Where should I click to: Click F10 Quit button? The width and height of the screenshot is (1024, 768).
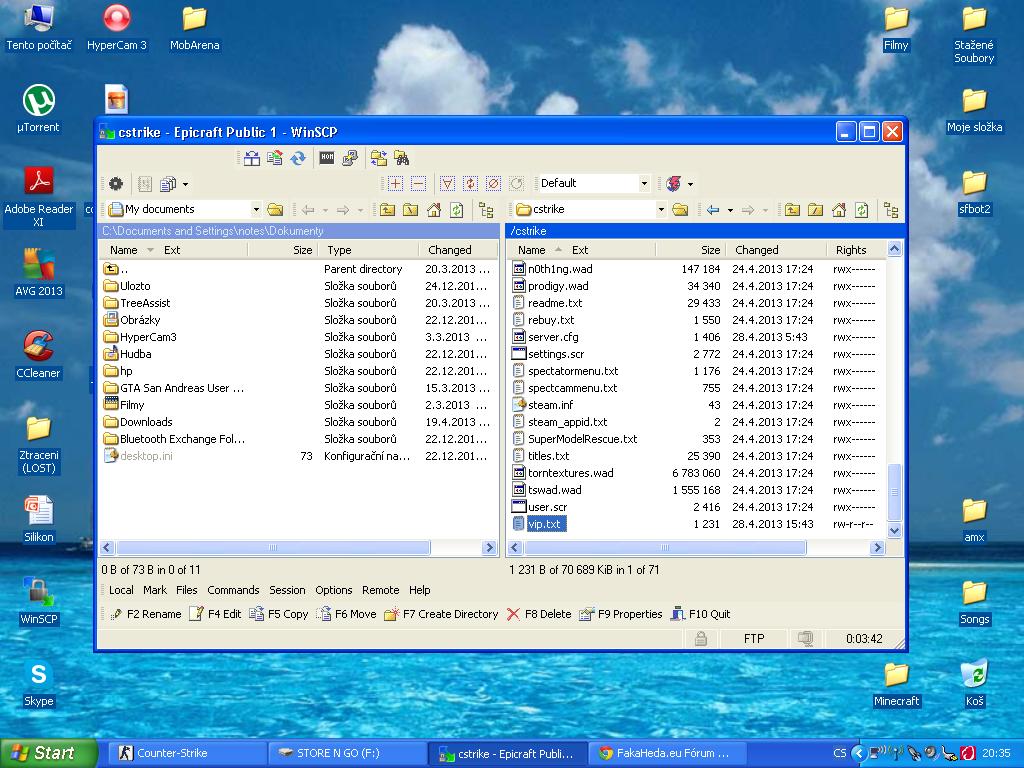click(x=701, y=614)
